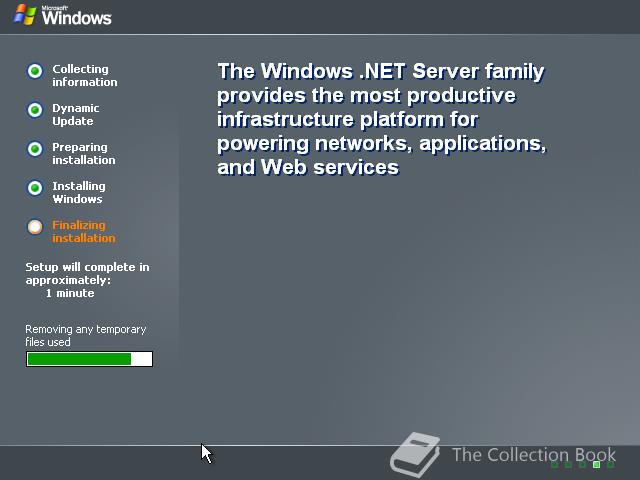640x480 pixels.
Task: Click the 'Setup will complete in approximately:' text
Action: tap(87, 273)
